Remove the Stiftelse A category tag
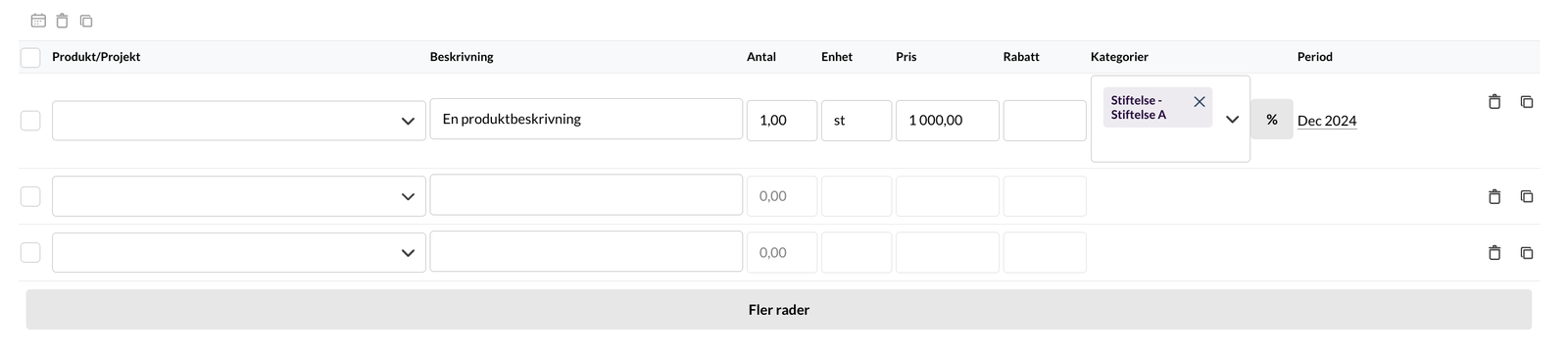Viewport: 1568px width, 362px height. 1200,102
